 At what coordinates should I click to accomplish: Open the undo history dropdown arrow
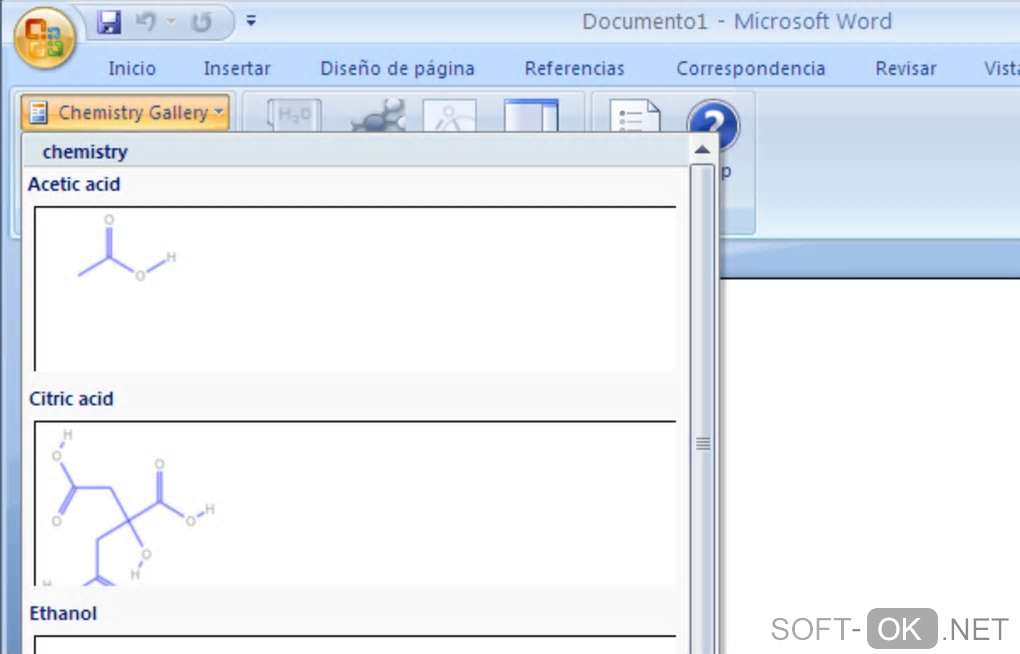[x=171, y=21]
